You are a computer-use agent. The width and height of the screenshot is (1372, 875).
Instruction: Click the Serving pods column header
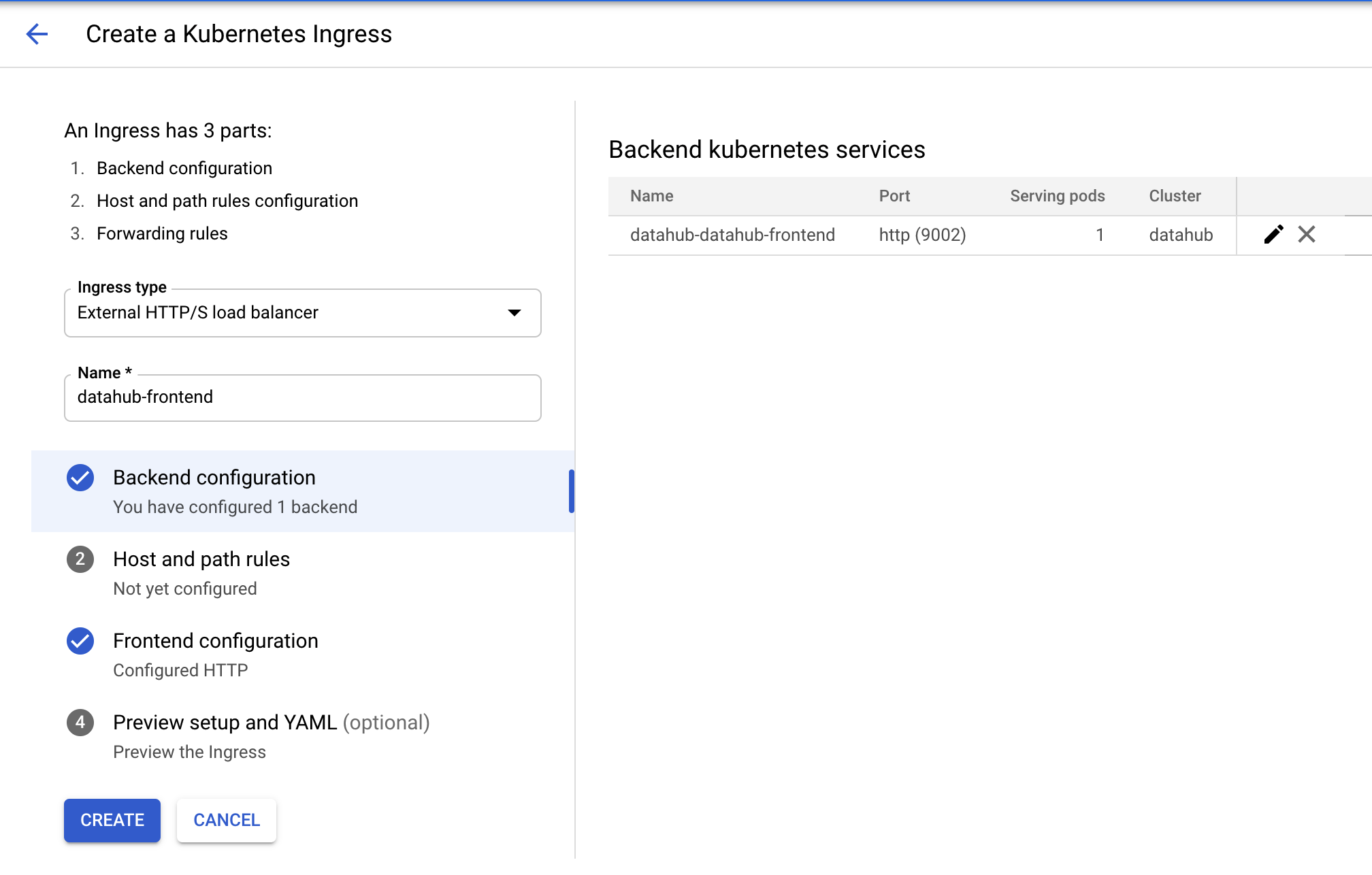[x=1057, y=196]
